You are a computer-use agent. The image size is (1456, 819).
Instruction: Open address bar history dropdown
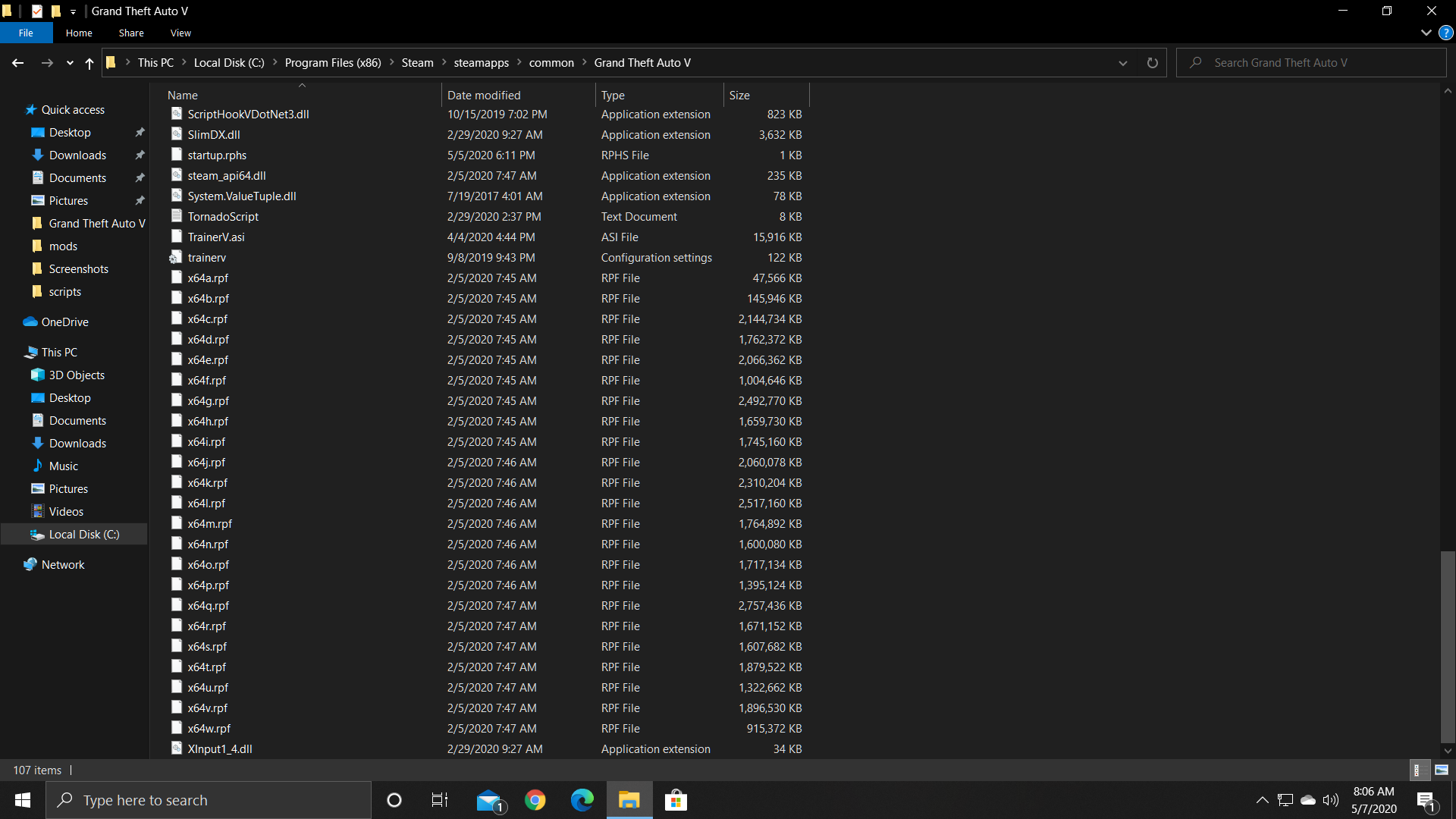(1122, 63)
